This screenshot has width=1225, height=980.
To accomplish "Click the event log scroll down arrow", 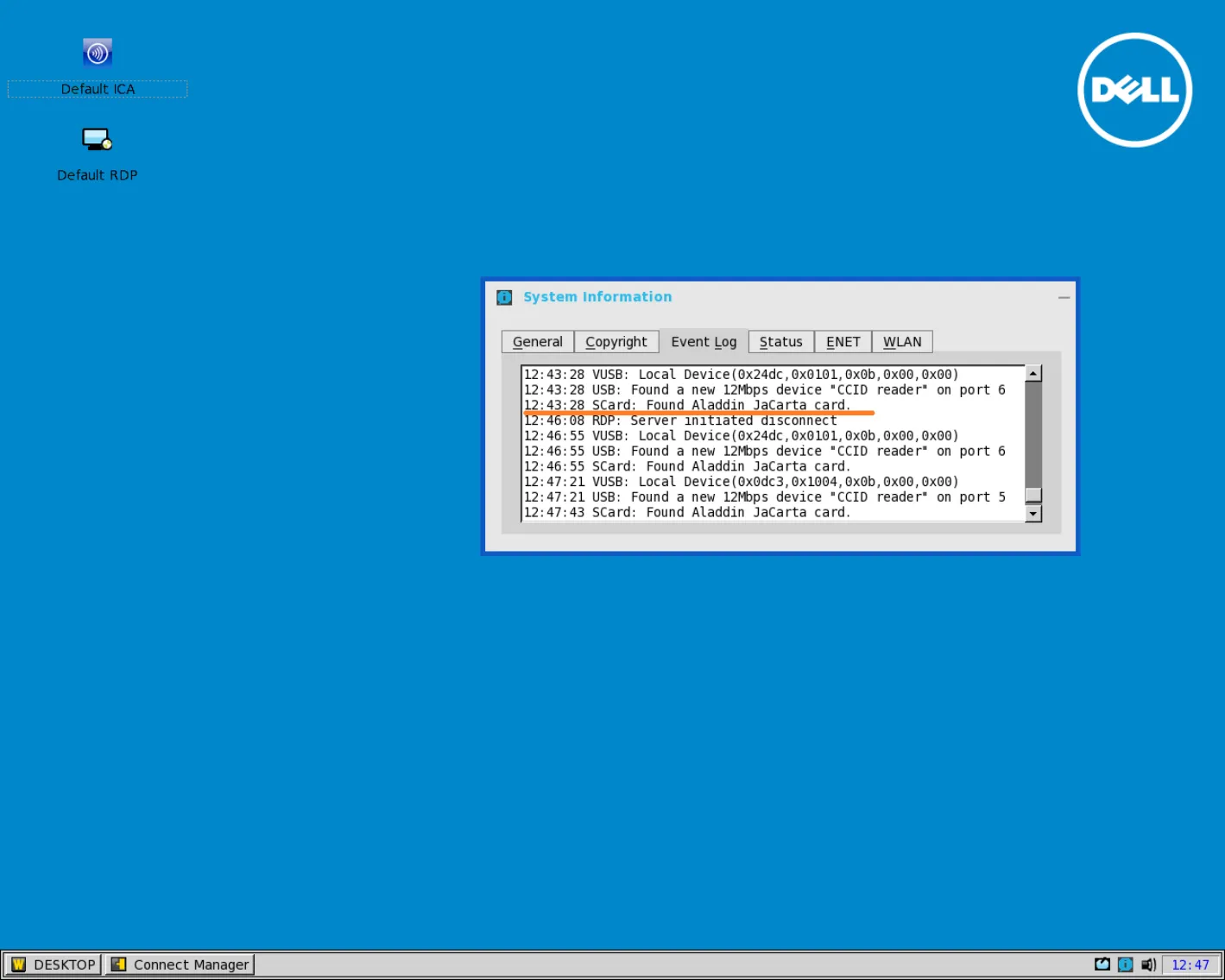I will click(x=1033, y=514).
